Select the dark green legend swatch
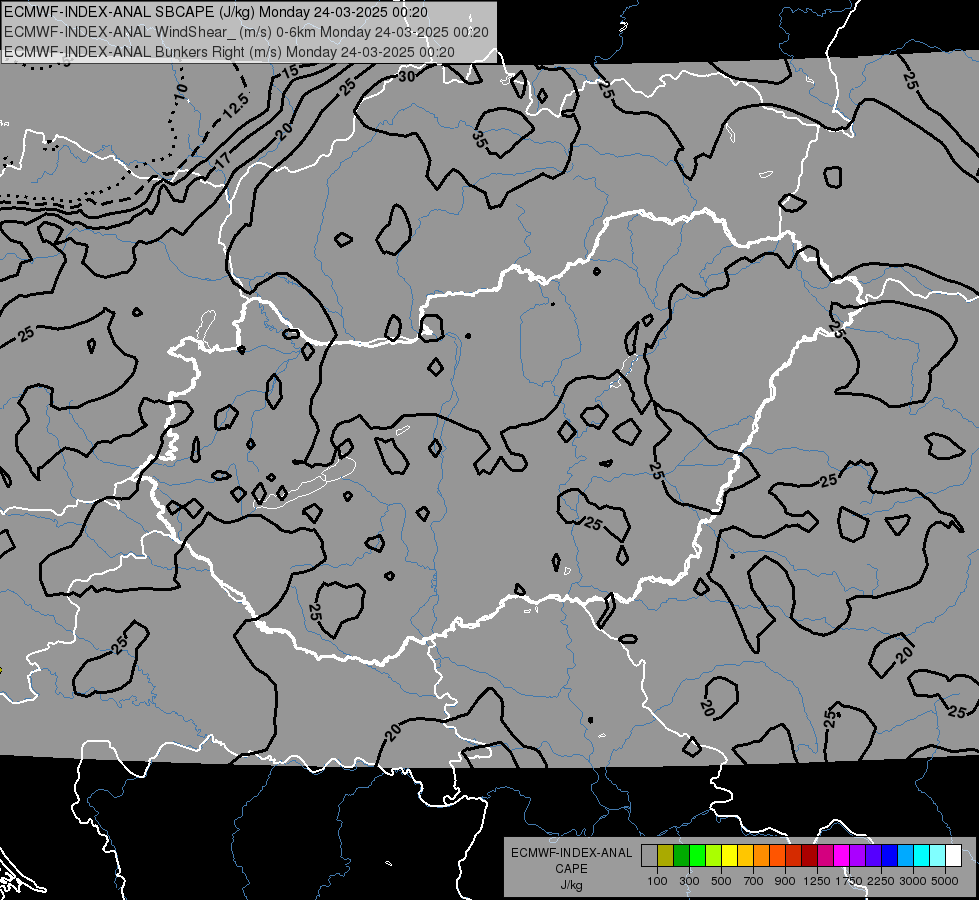The image size is (979, 900). point(682,855)
